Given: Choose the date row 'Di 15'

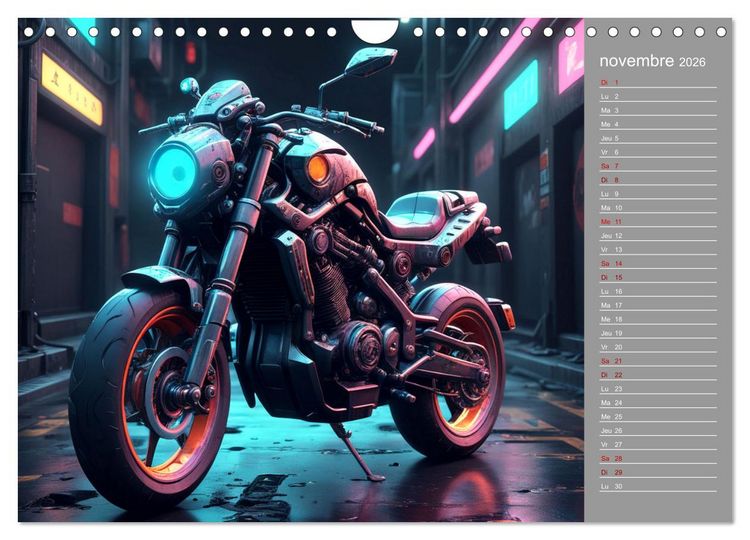Looking at the screenshot, I should pyautogui.click(x=658, y=277).
